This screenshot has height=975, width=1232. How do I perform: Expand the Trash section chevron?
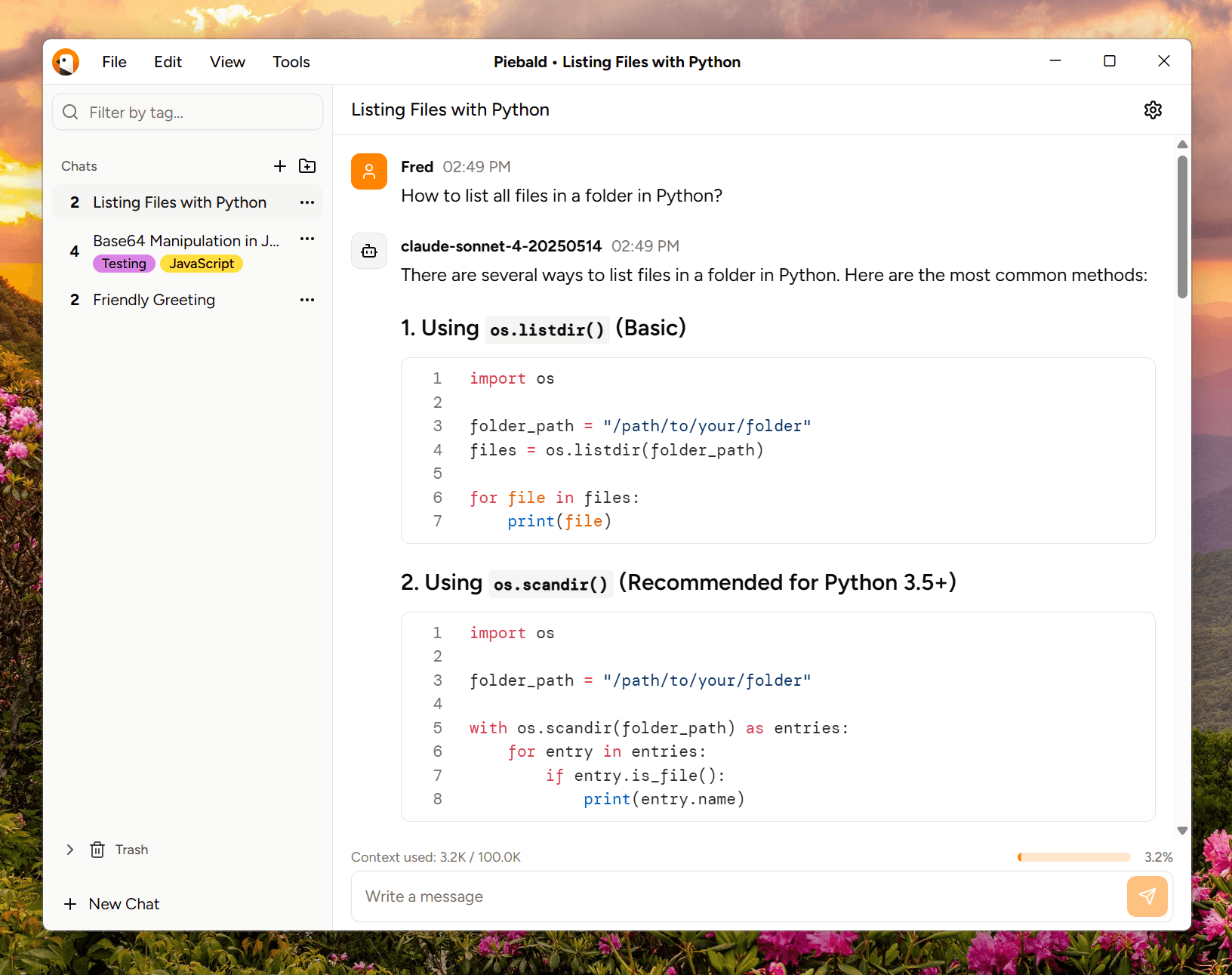coord(70,850)
